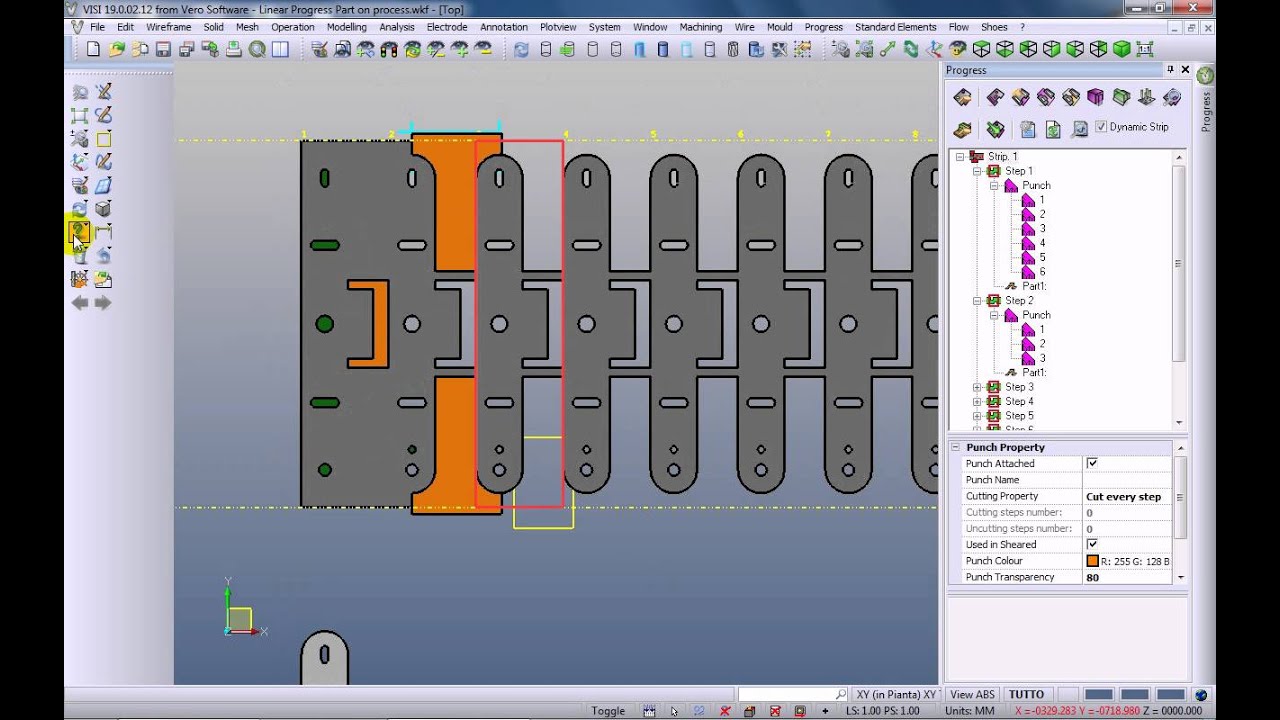This screenshot has width=1280, height=720.
Task: Open the File menu
Action: (x=97, y=27)
